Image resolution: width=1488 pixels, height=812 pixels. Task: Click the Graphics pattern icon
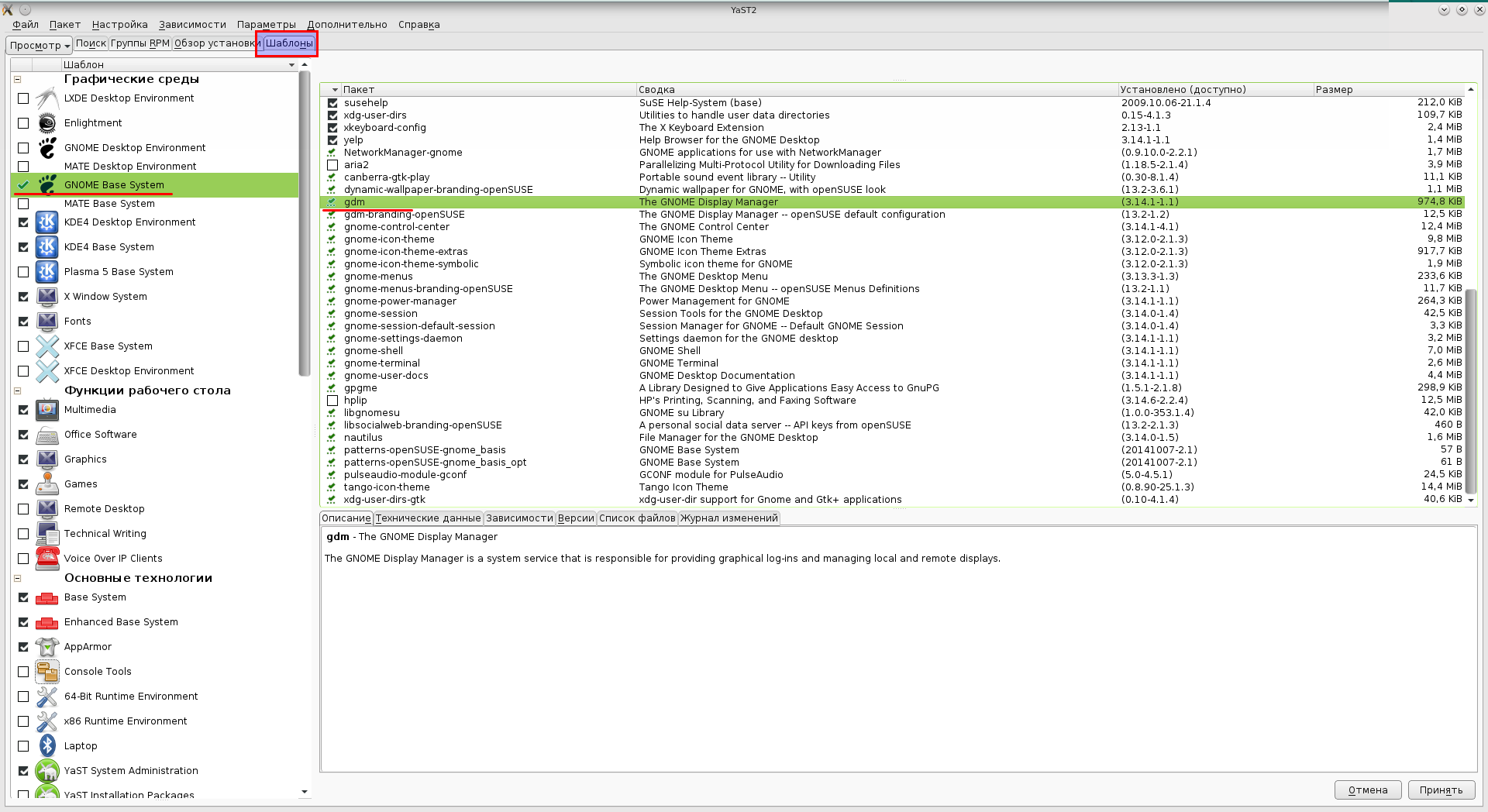(x=47, y=459)
